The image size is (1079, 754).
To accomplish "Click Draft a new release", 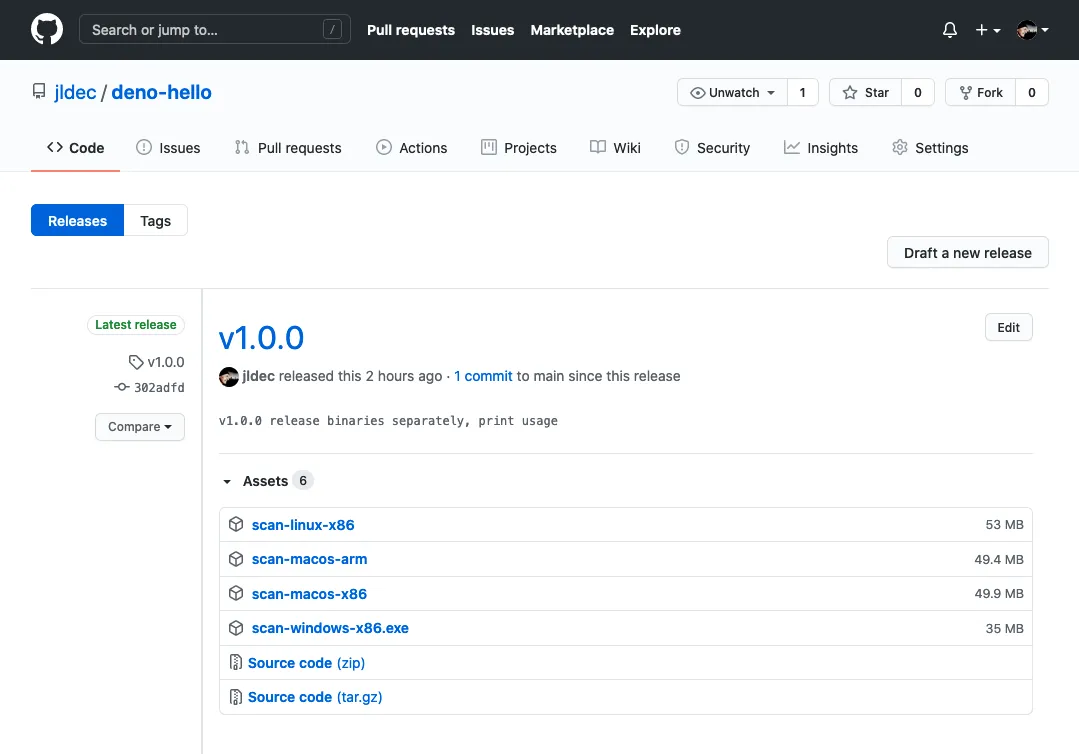I will pos(966,252).
